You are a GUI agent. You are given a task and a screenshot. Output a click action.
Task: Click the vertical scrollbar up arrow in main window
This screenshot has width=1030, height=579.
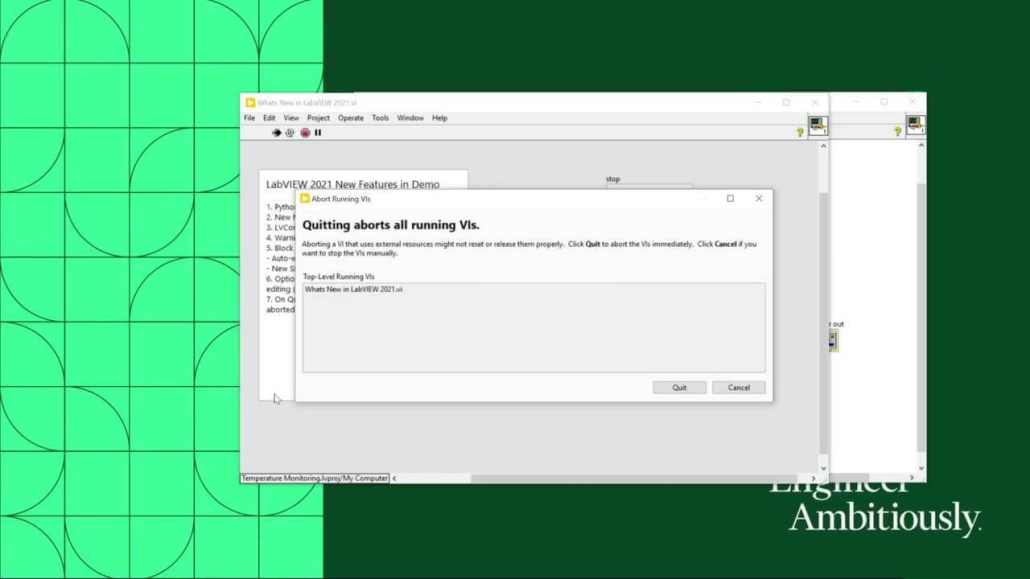point(823,146)
